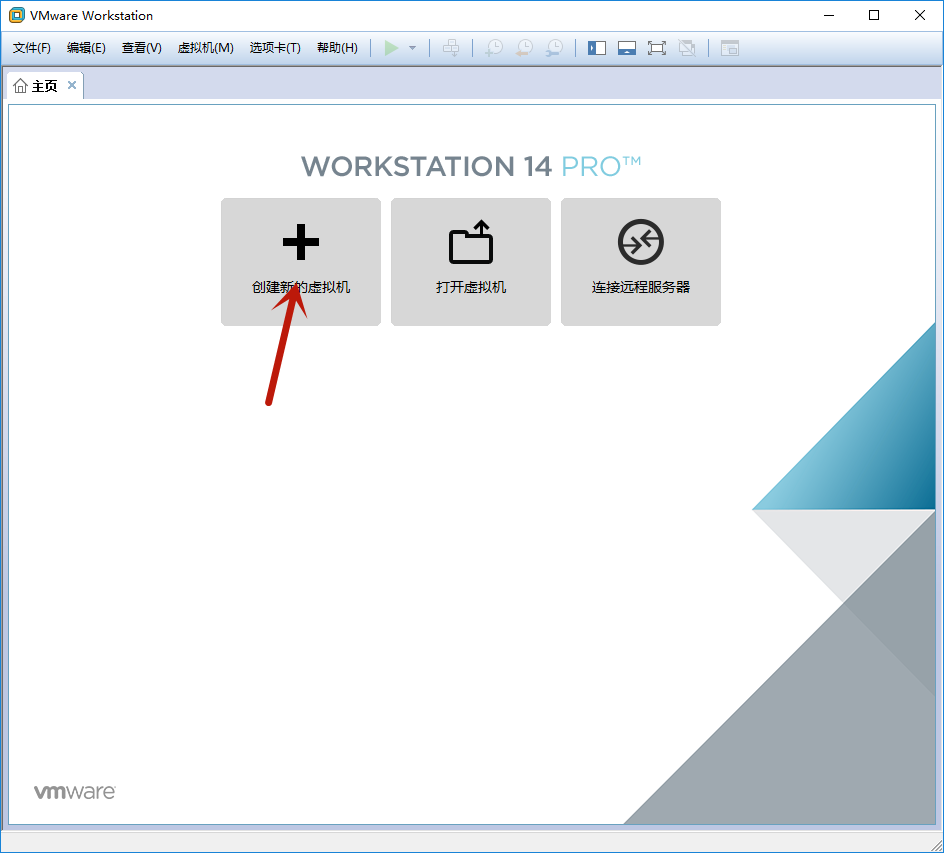Open the 虚拟机(M) menu
Screen dimensions: 944x853
[x=205, y=48]
